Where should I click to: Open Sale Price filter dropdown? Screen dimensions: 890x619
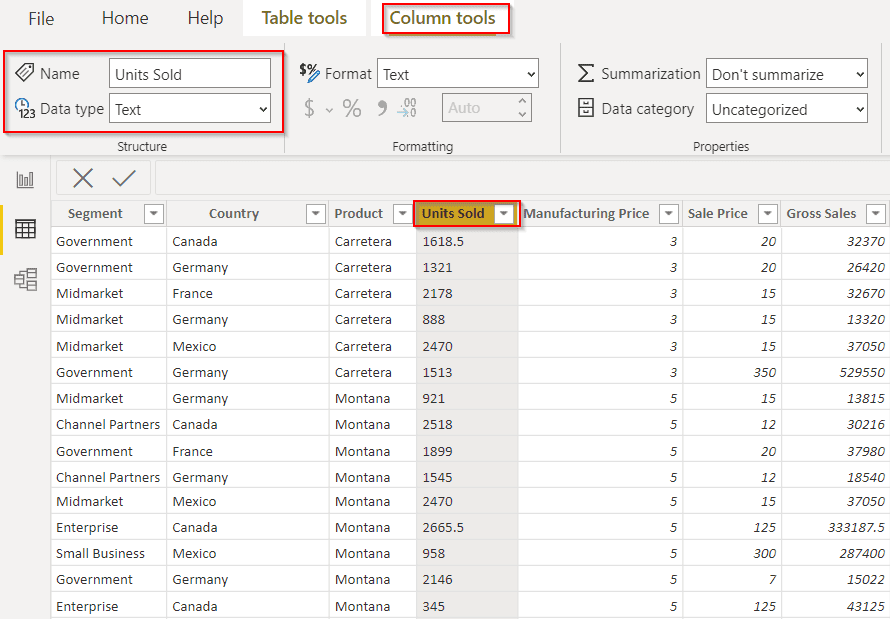767,214
